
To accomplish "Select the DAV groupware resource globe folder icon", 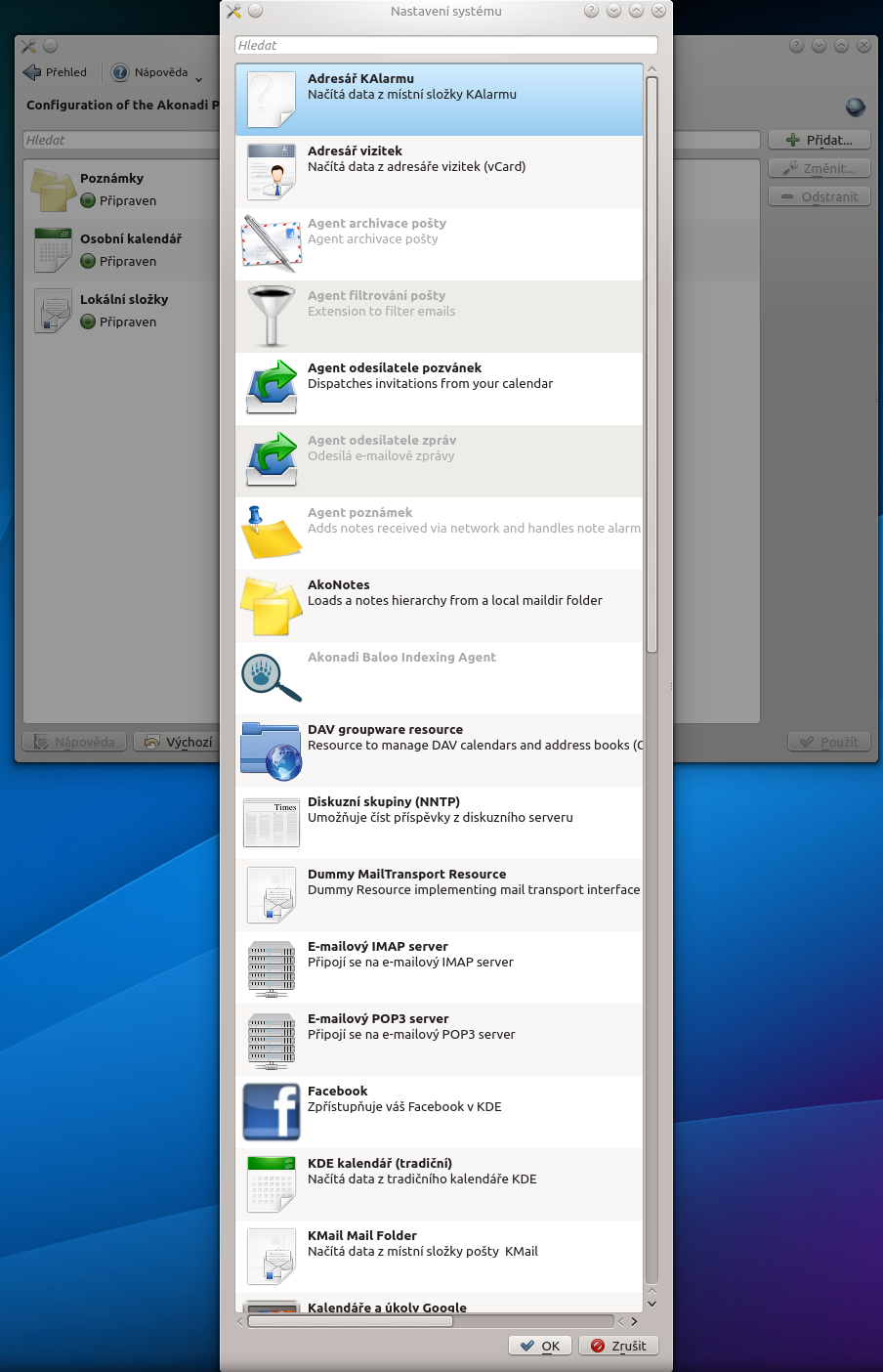I will pyautogui.click(x=271, y=750).
